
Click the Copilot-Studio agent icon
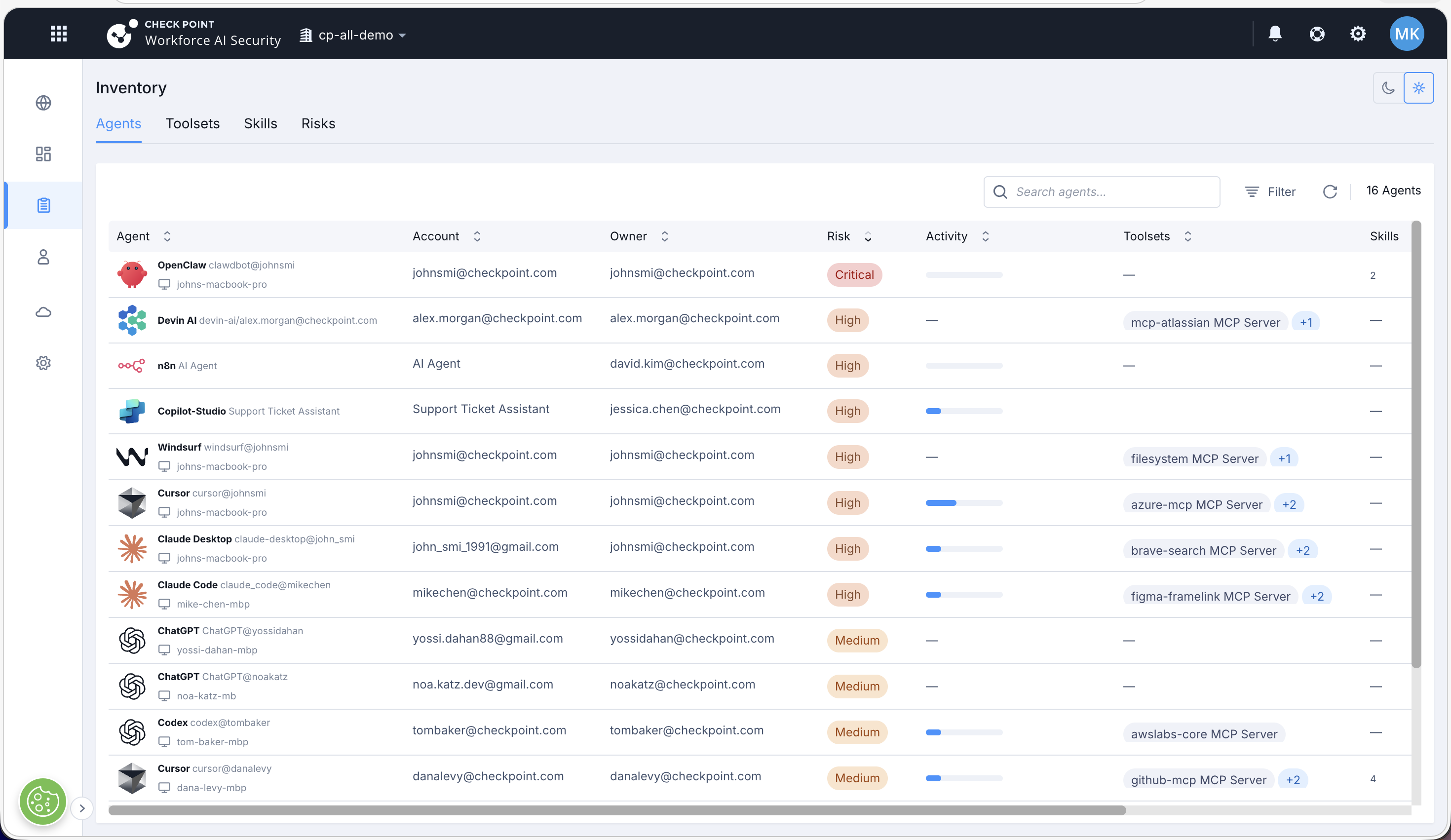(x=132, y=411)
